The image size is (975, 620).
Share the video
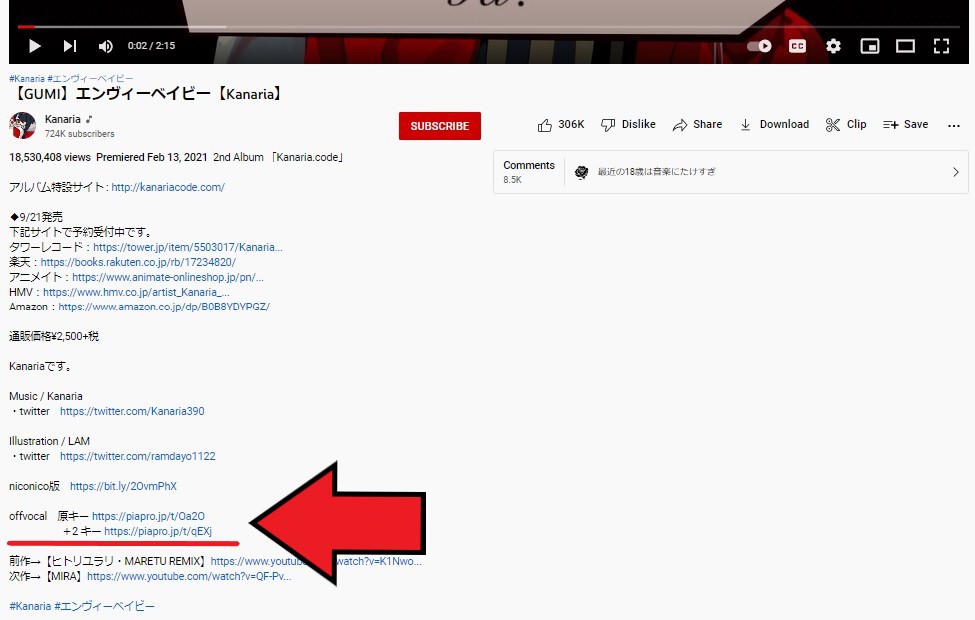point(698,124)
